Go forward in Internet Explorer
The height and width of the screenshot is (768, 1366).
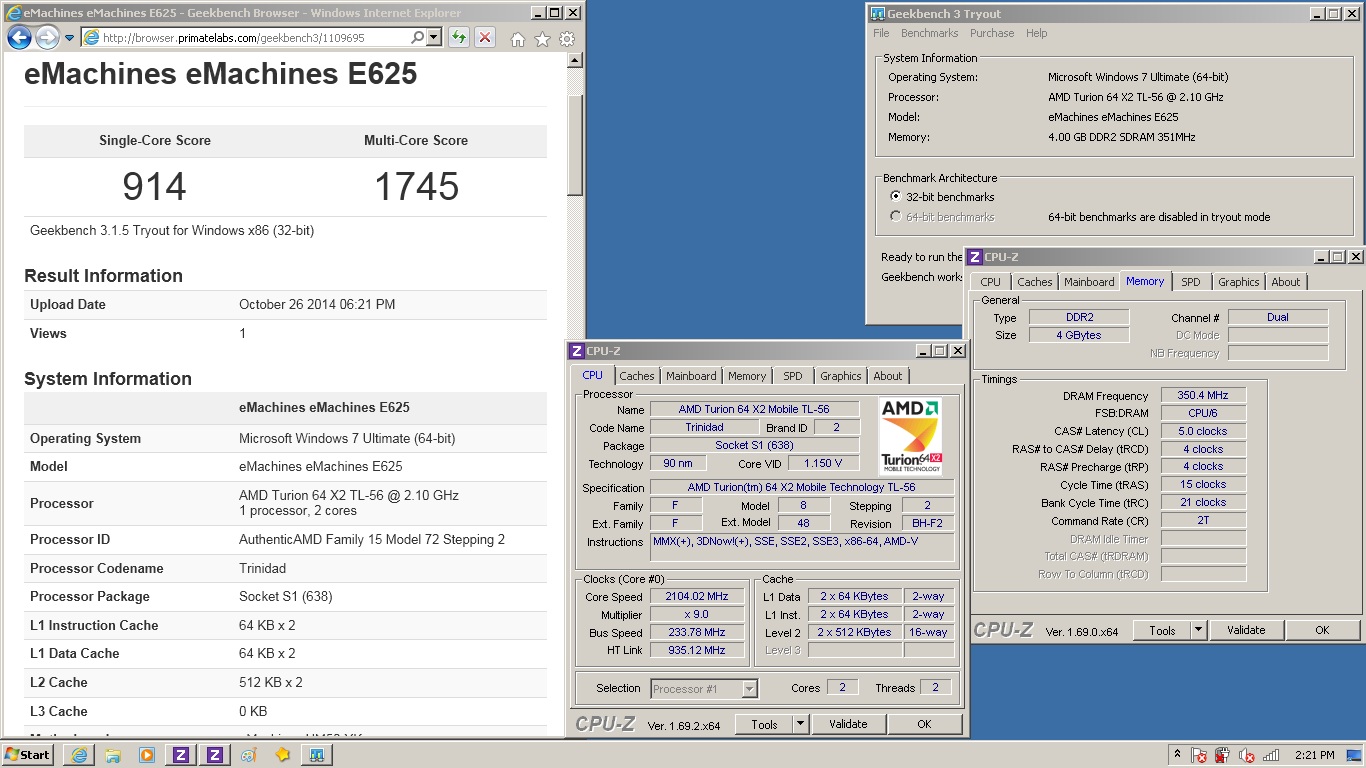coord(47,37)
